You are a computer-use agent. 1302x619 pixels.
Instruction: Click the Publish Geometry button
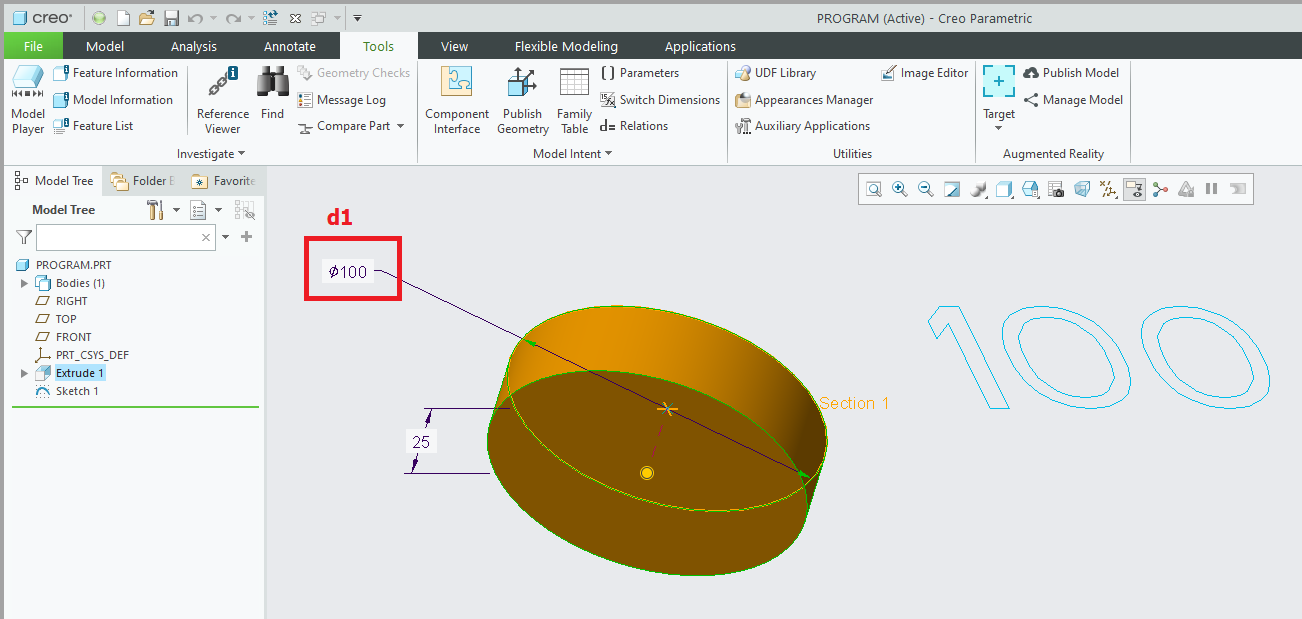[x=522, y=95]
